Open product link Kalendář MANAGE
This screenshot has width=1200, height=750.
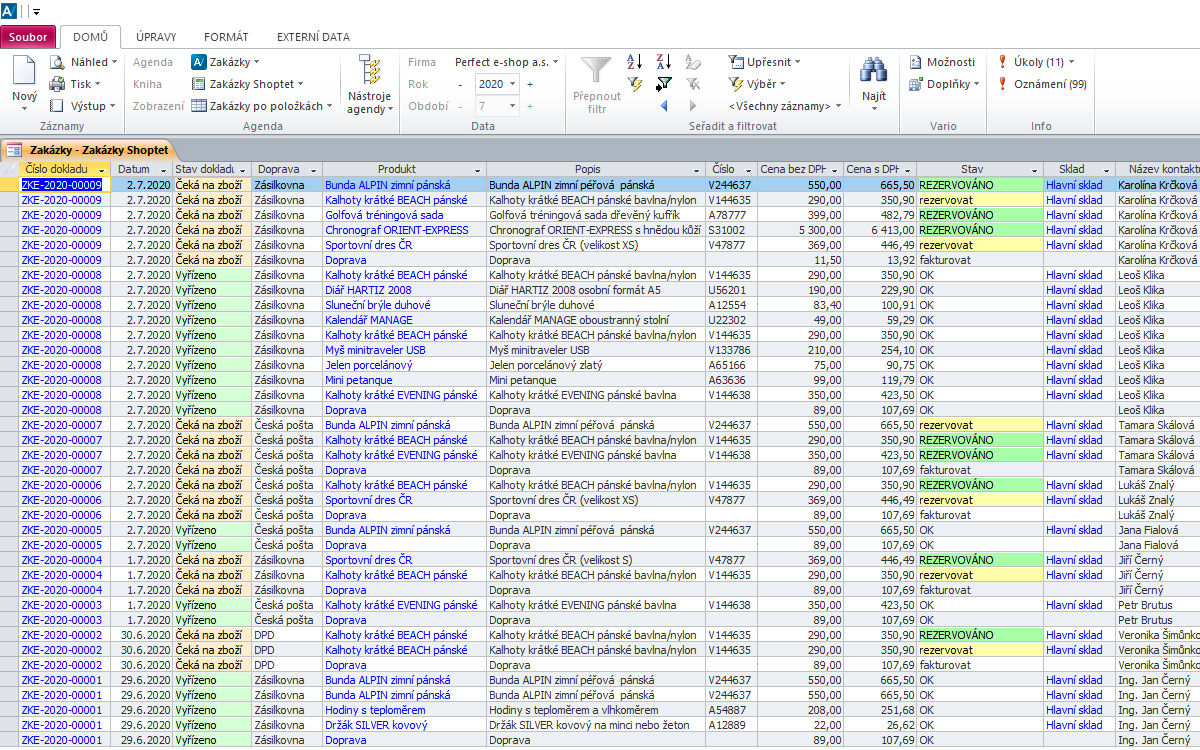pyautogui.click(x=369, y=320)
